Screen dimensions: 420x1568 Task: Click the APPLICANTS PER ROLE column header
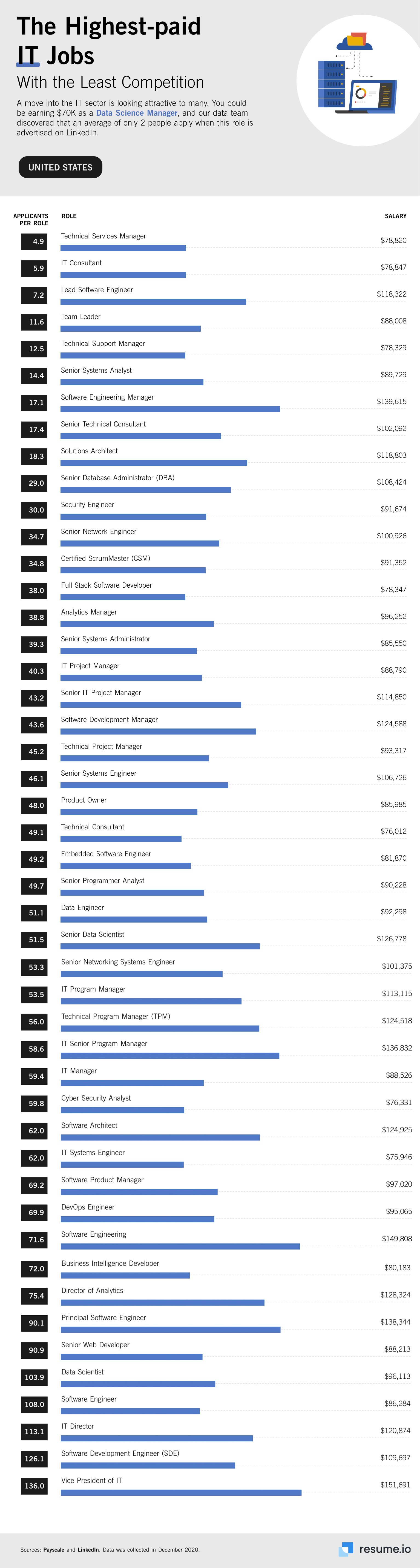[x=31, y=220]
